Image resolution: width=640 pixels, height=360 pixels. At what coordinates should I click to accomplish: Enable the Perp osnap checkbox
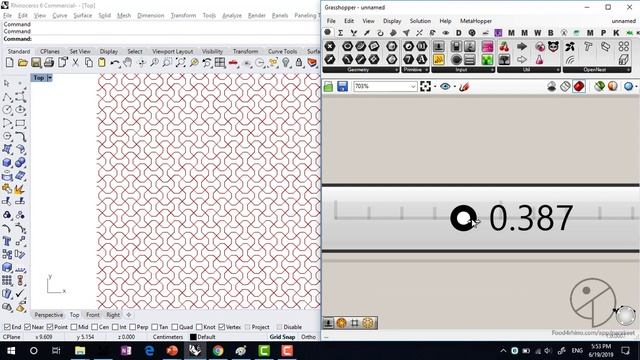click(x=132, y=327)
